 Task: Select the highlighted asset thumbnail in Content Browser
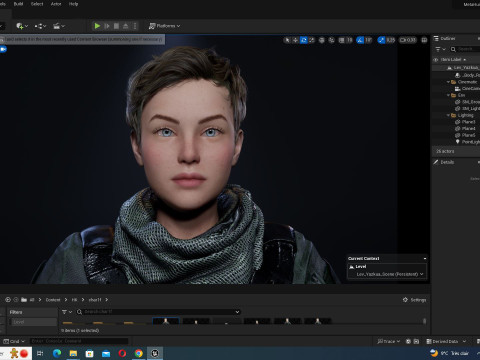[166, 321]
